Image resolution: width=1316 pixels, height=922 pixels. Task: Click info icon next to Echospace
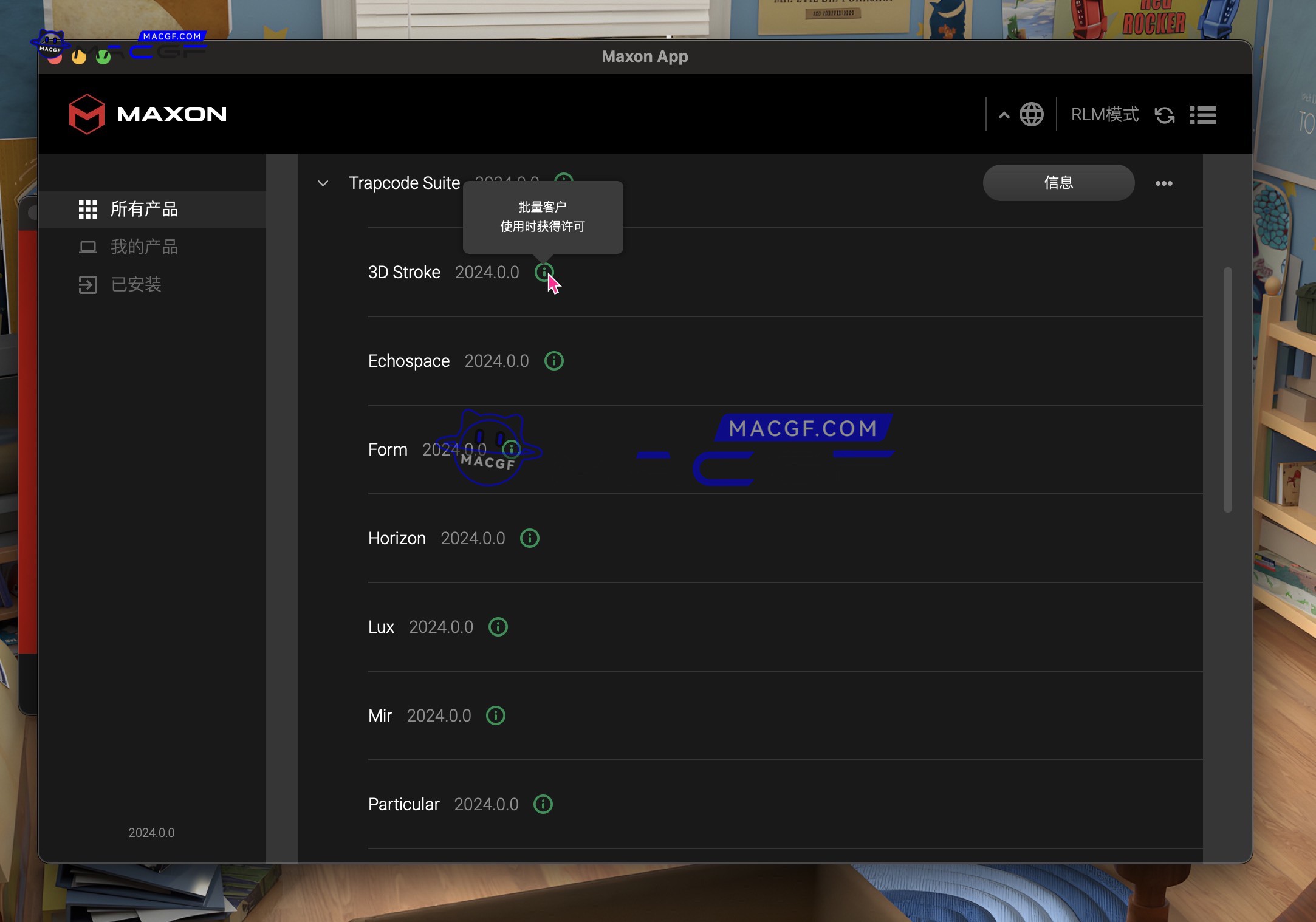[553, 361]
